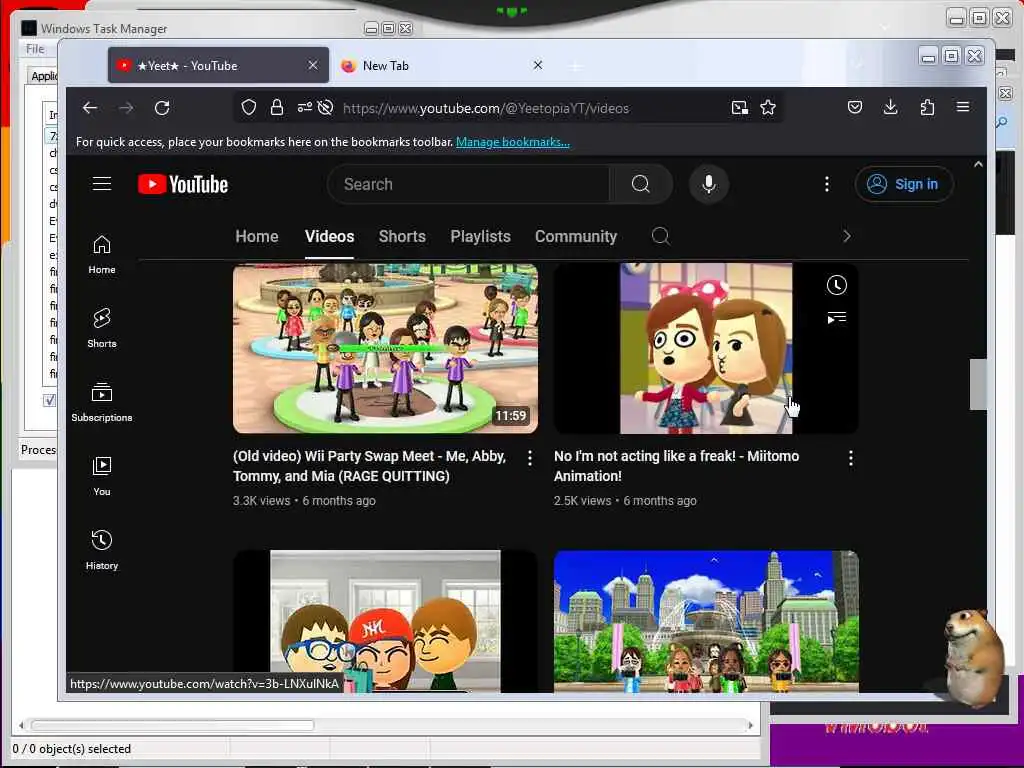Click the padlock site security icon
1024x768 pixels.
coord(277,108)
